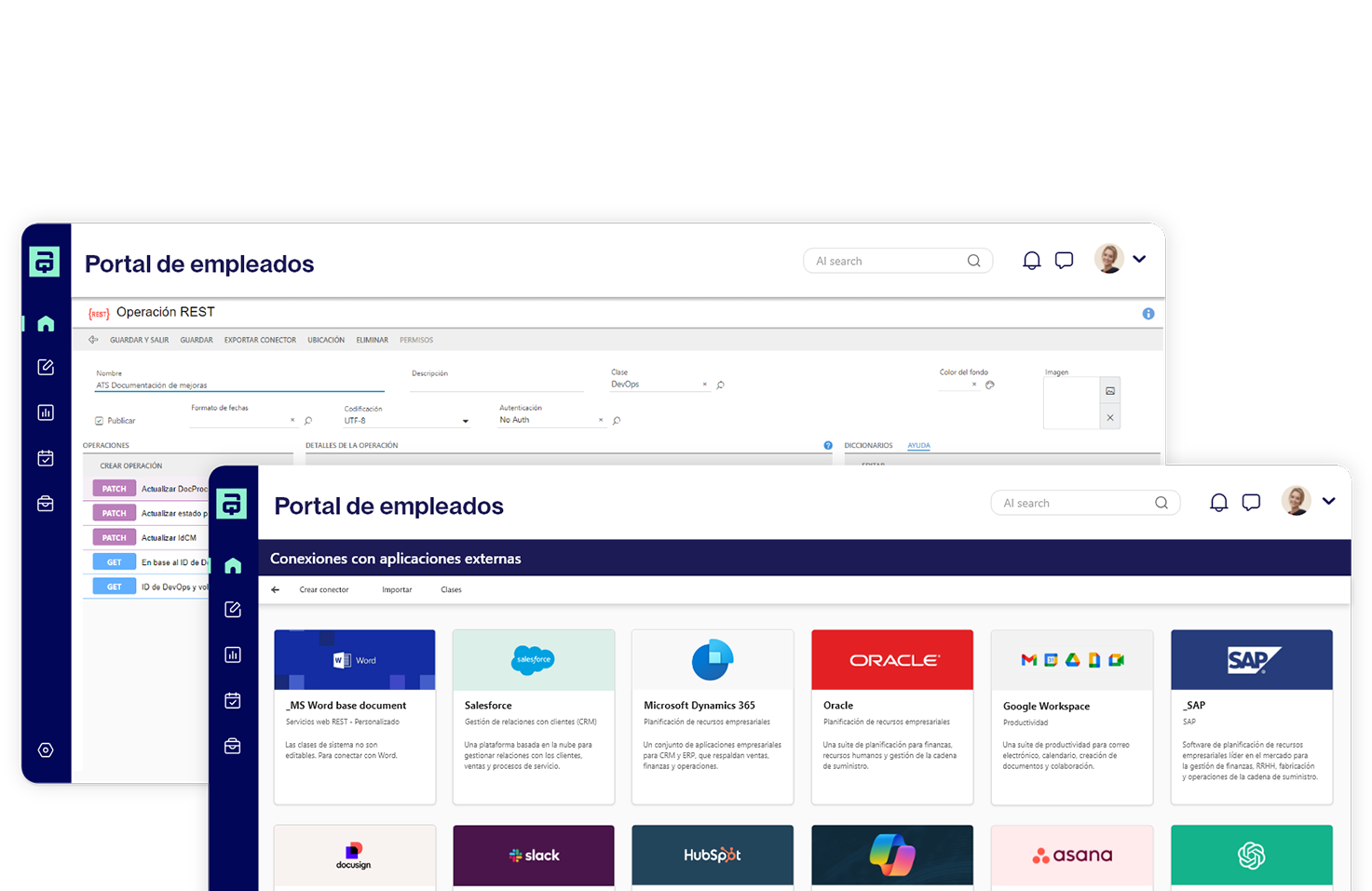Open settings via the gear icon at sidebar bottom
This screenshot has width=1372, height=891.
pyautogui.click(x=45, y=749)
